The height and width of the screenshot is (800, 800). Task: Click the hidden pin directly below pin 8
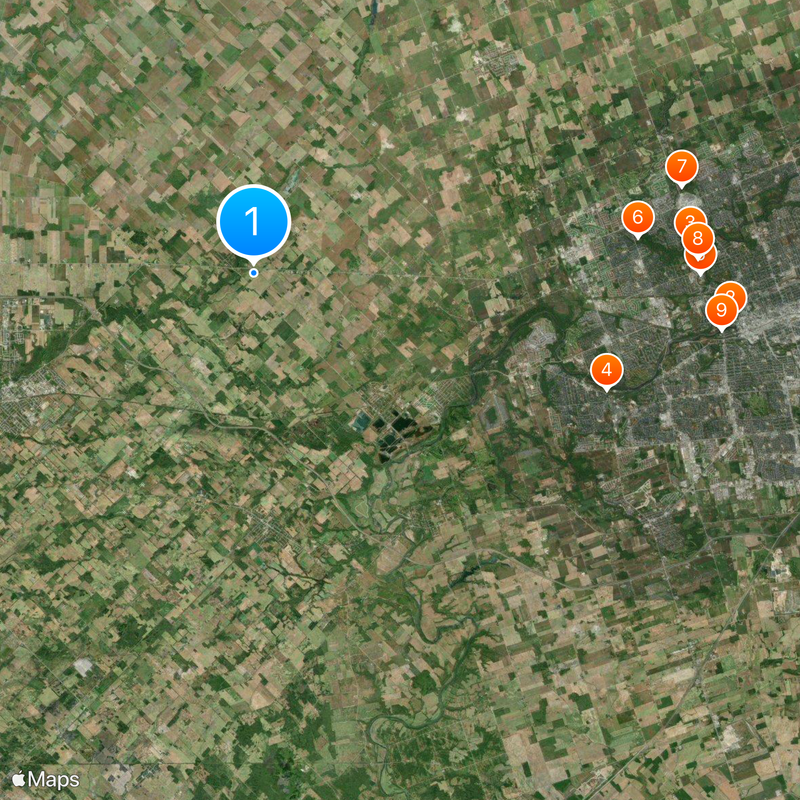pyautogui.click(x=702, y=261)
